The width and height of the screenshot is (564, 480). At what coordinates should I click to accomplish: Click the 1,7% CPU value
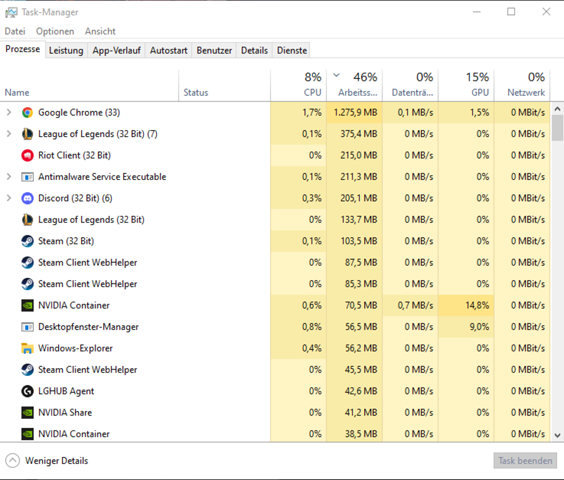click(312, 113)
